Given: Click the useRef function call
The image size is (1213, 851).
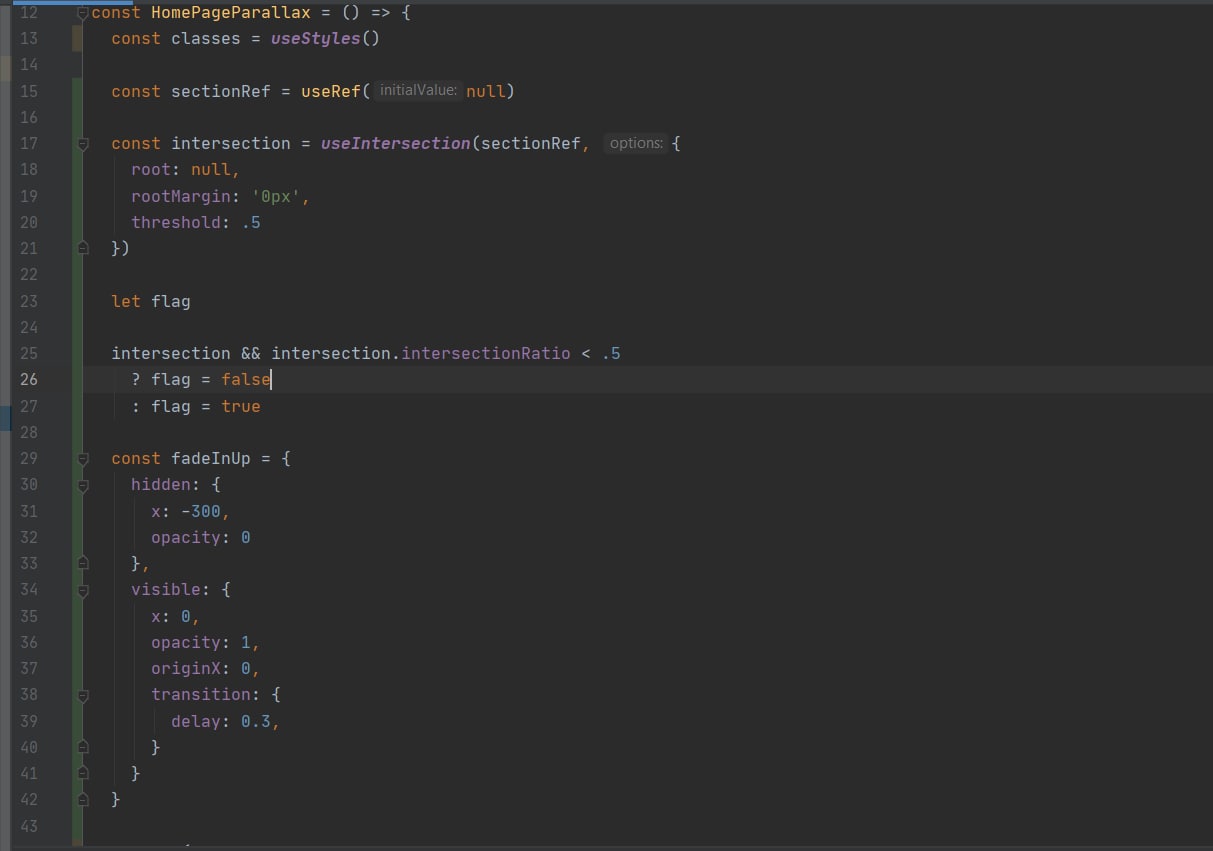Looking at the screenshot, I should click(331, 91).
